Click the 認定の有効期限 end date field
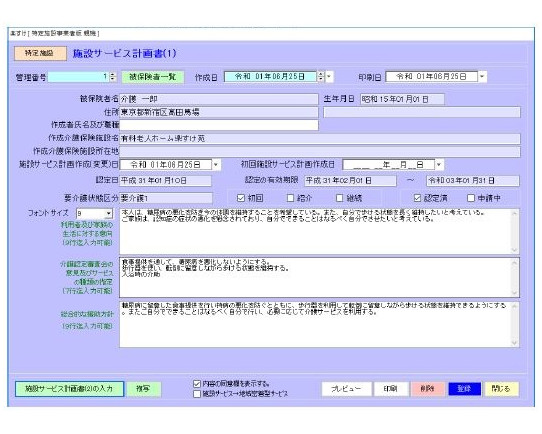The width and height of the screenshot is (542, 434). coord(473,180)
